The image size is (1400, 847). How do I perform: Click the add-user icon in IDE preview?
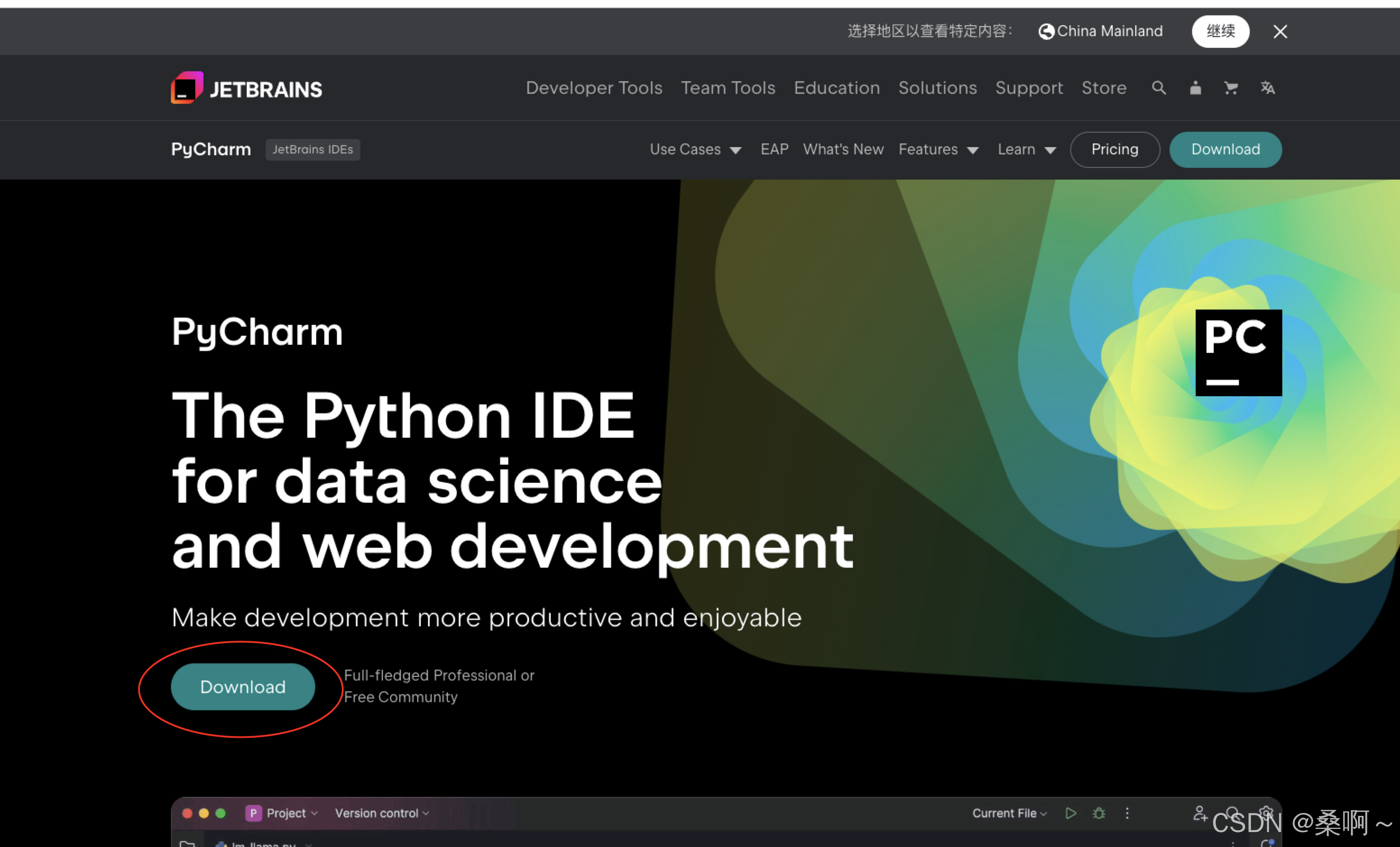click(x=1199, y=814)
